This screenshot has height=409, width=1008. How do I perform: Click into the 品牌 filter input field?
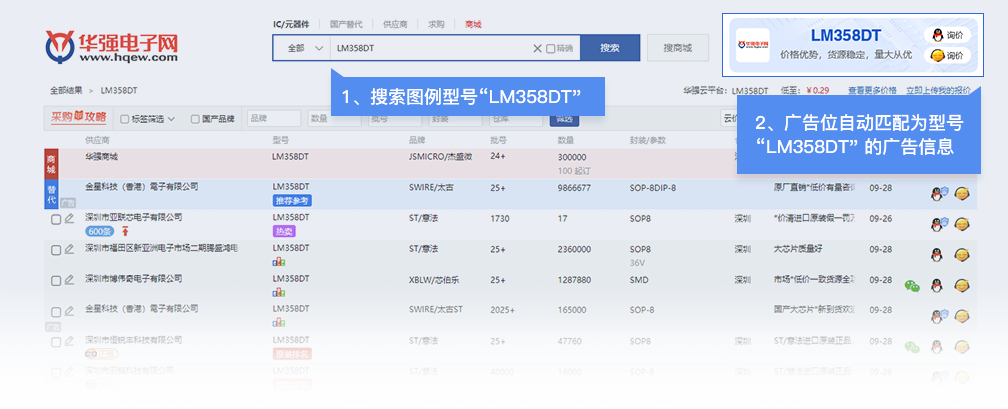(x=271, y=118)
